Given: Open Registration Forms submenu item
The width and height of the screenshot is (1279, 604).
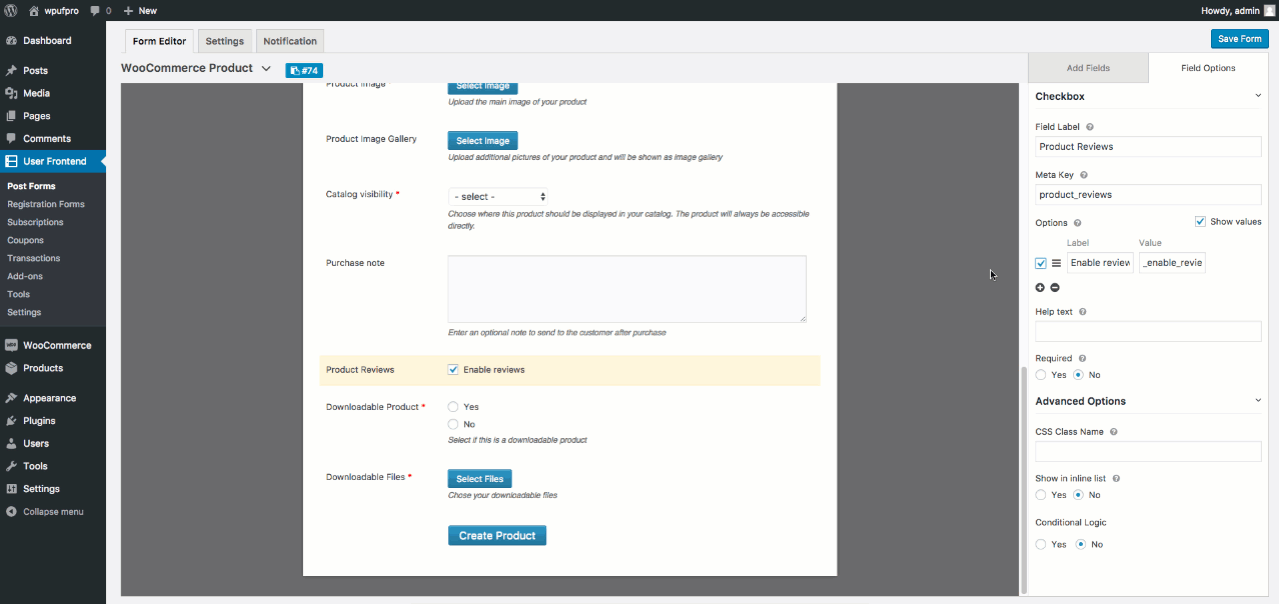Looking at the screenshot, I should [46, 204].
